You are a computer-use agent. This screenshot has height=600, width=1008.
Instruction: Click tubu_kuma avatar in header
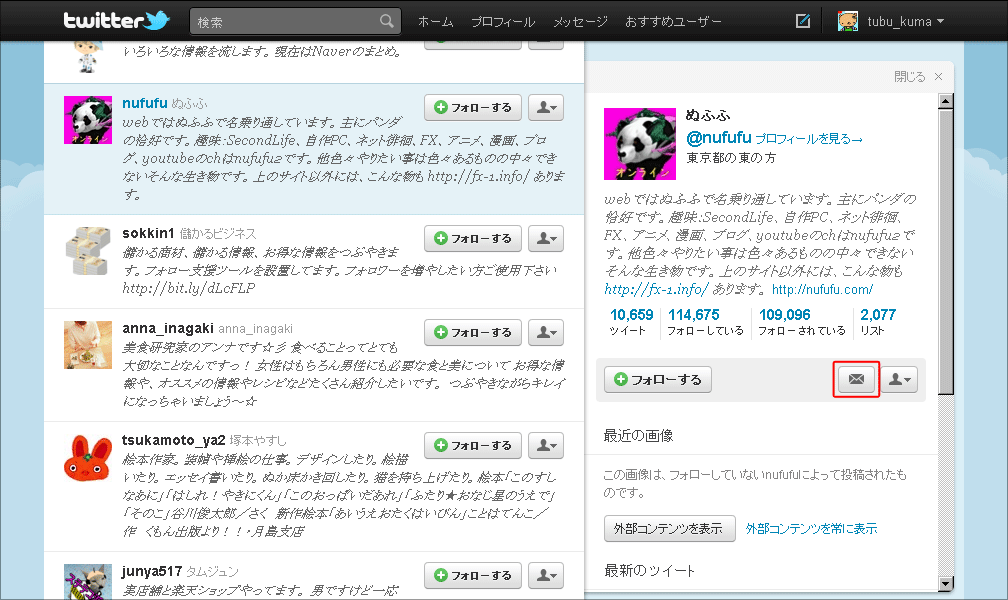tap(848, 21)
